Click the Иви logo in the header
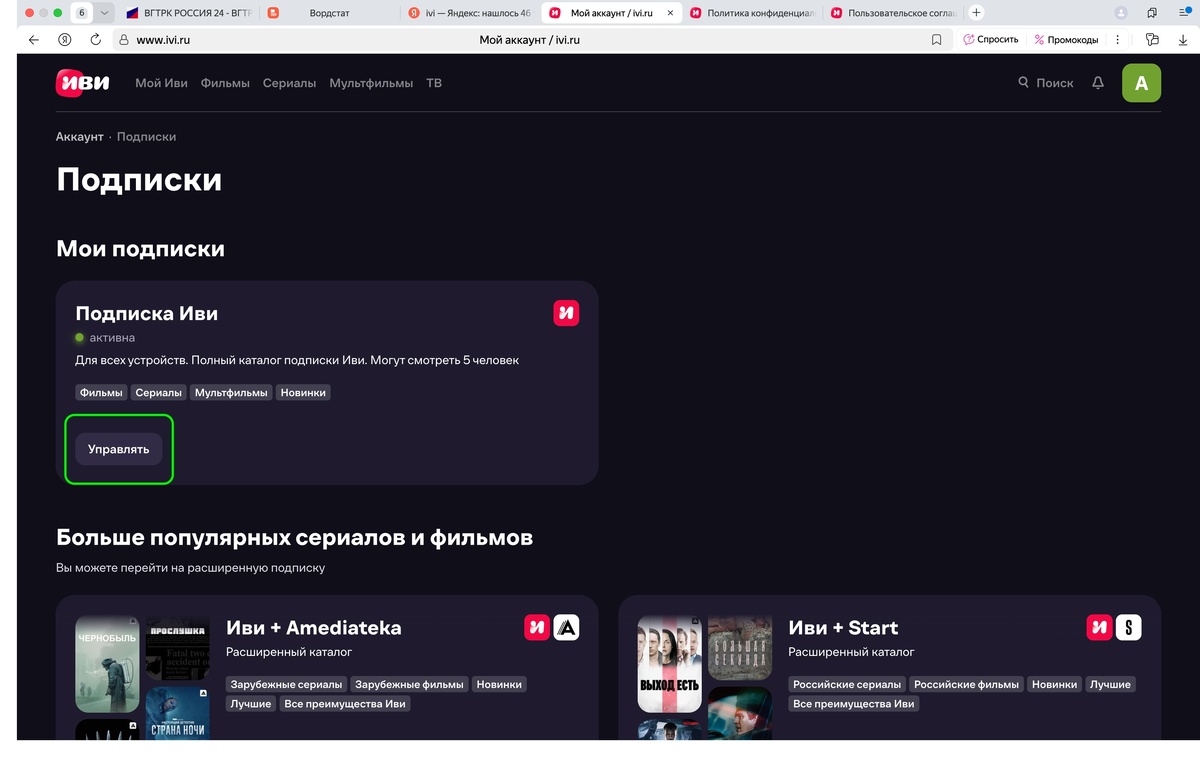Image resolution: width=1200 pixels, height=760 pixels. 80,83
